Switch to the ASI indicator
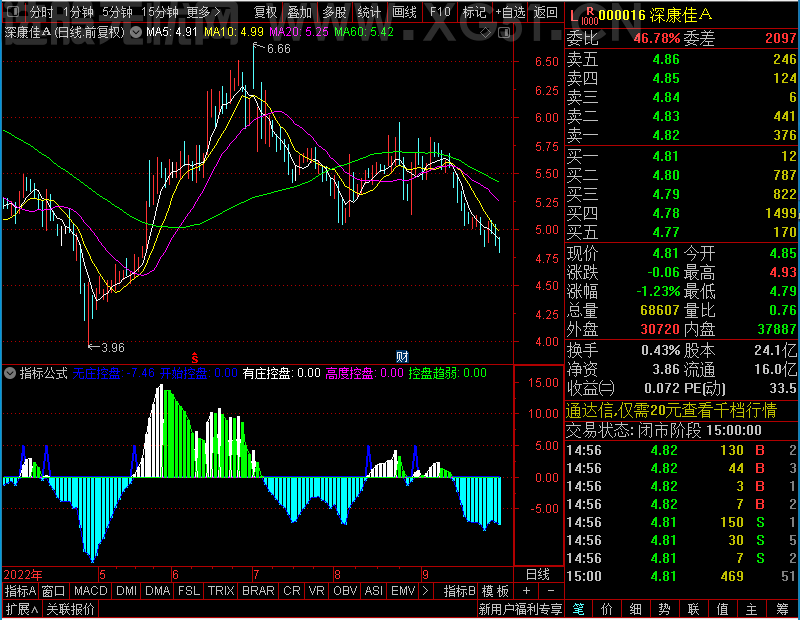The image size is (800, 620). 373,591
